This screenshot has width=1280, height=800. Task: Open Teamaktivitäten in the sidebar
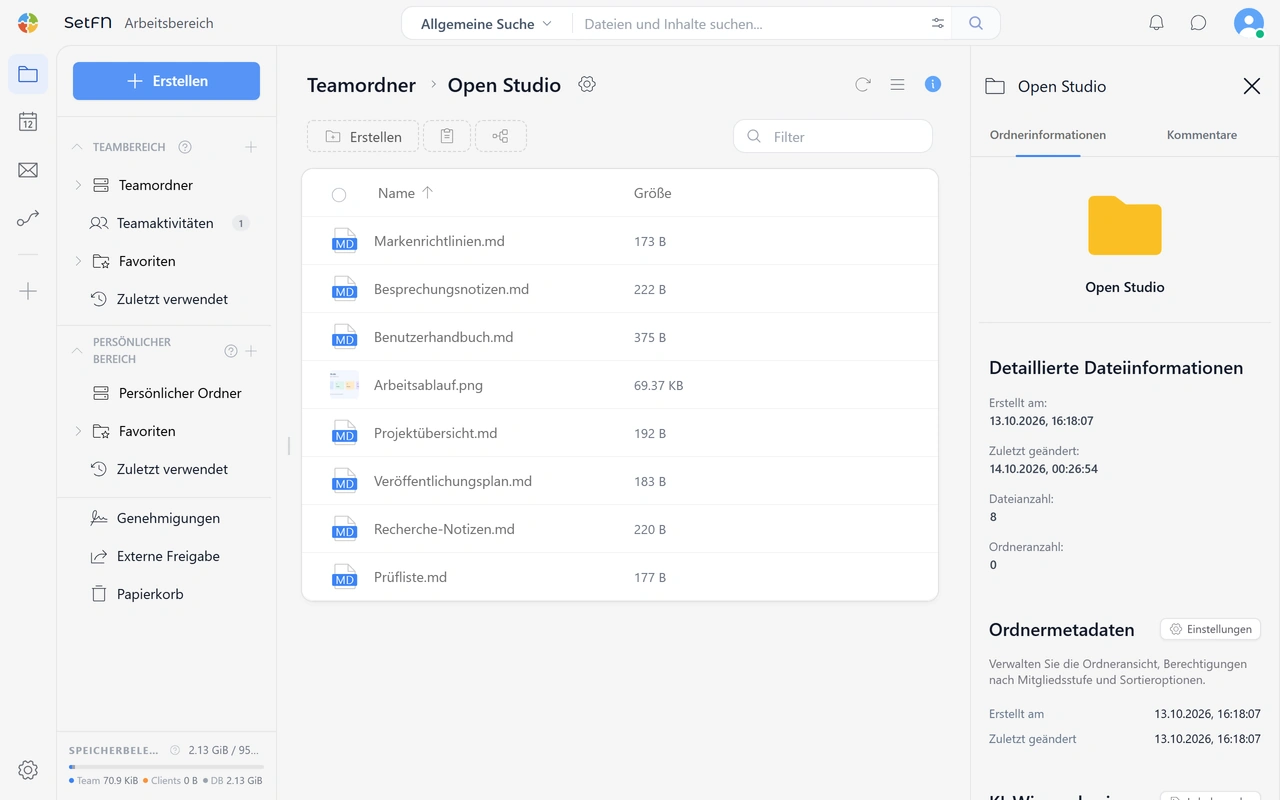pos(166,223)
